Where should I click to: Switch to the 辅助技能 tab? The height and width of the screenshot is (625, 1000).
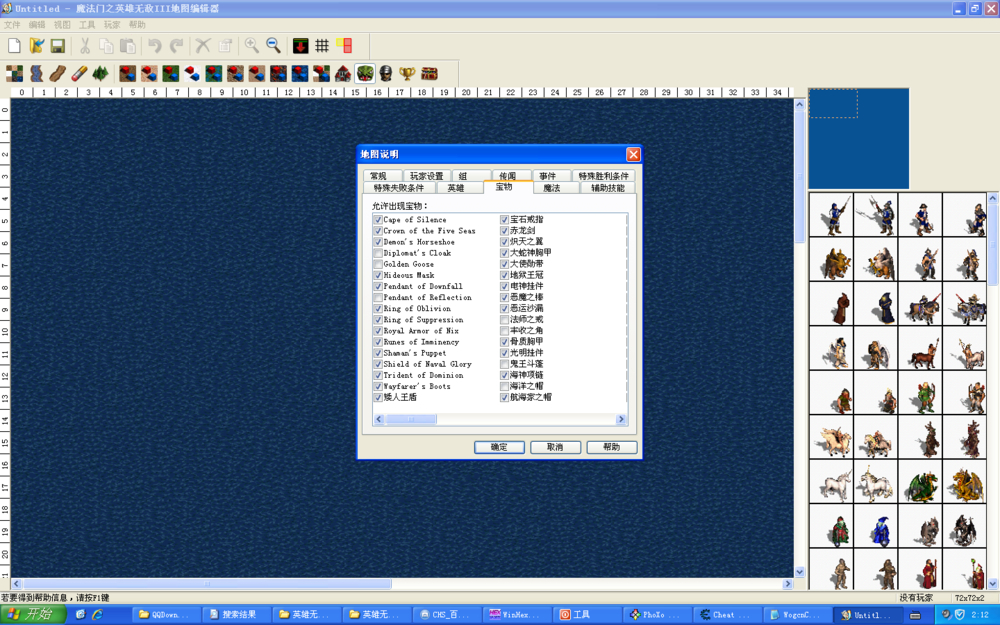608,188
